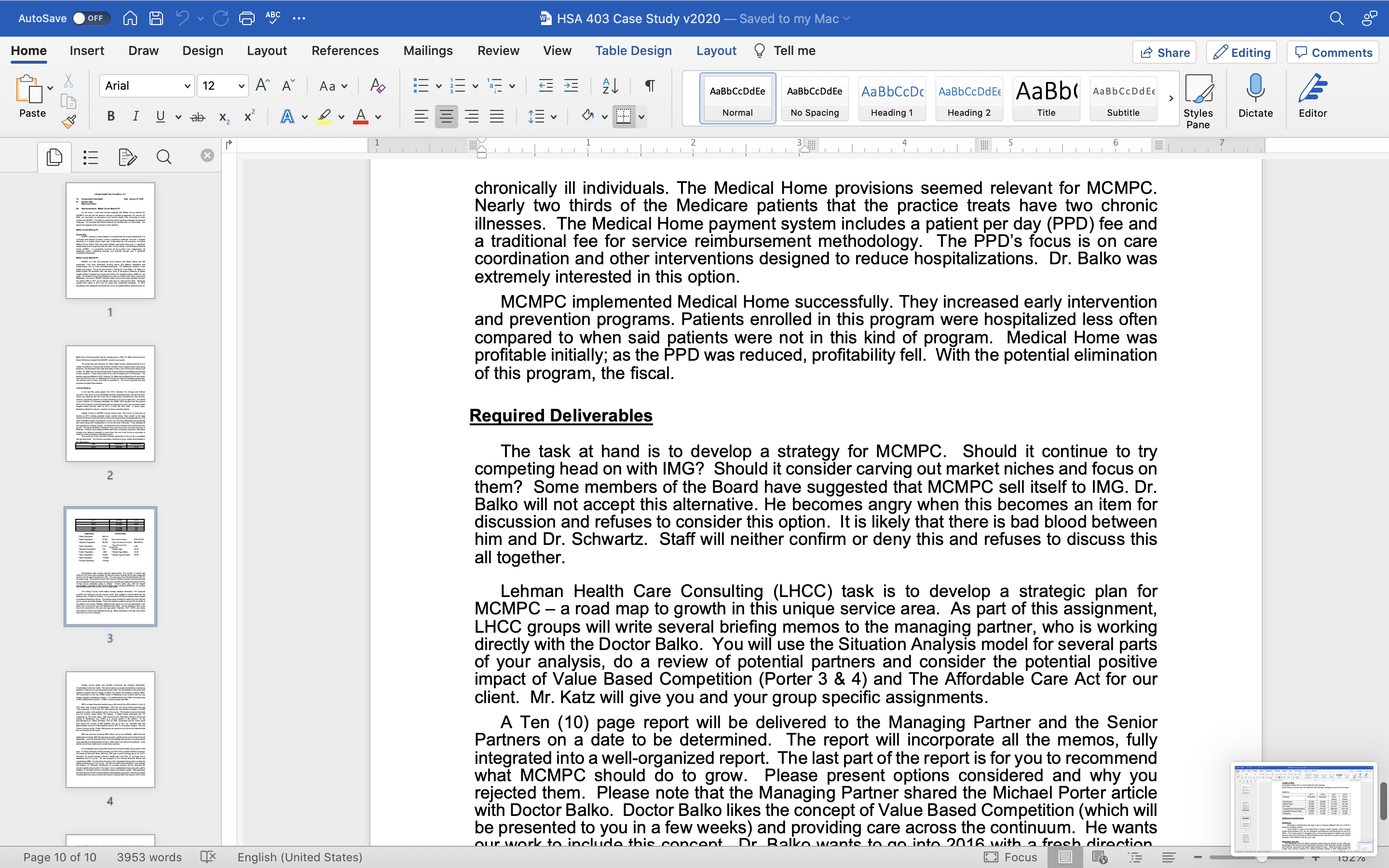
Task: Expand the styles gallery arrow
Action: tap(1171, 98)
